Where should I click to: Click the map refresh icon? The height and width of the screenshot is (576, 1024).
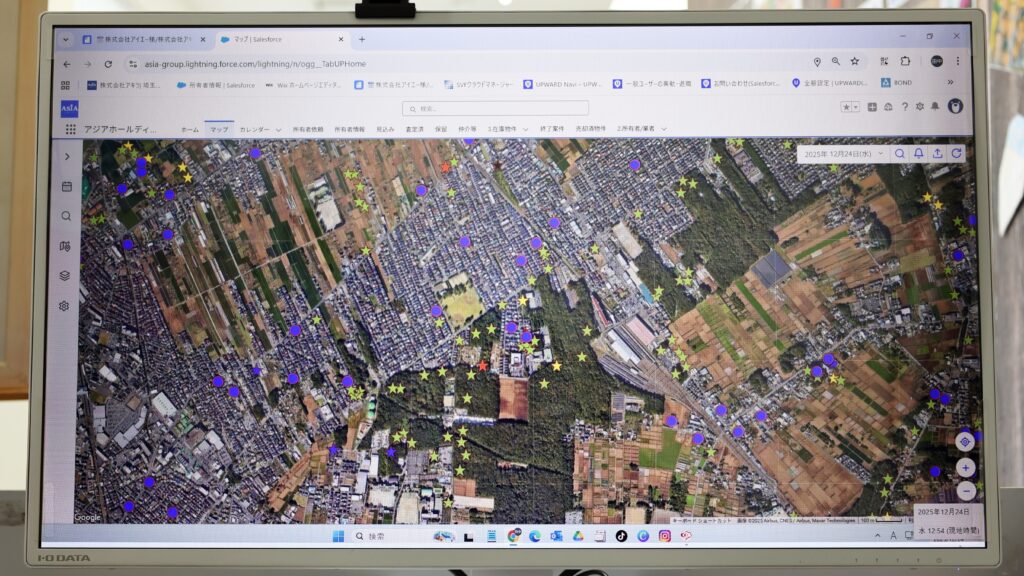tap(956, 153)
